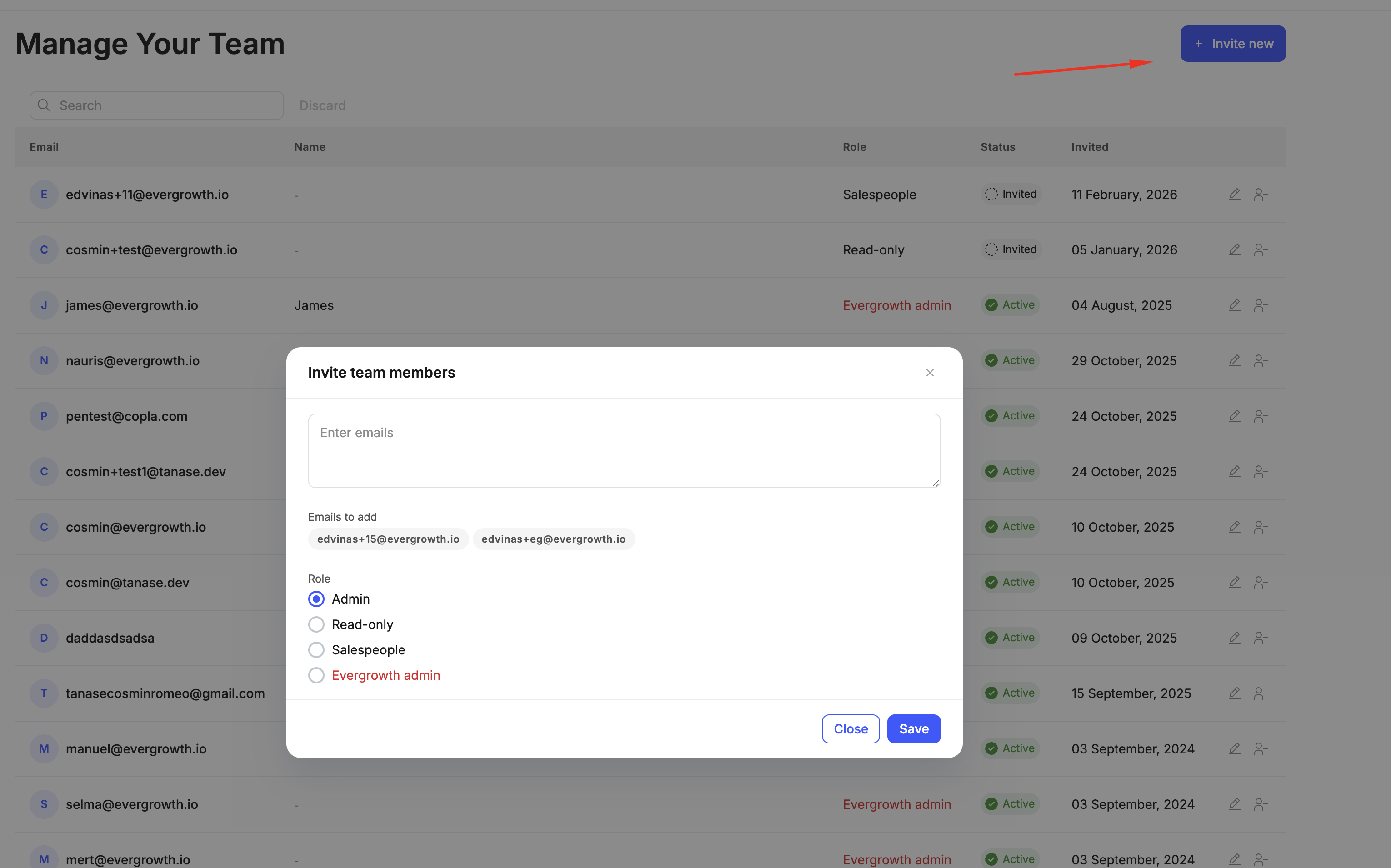Click the Invite new button
The width and height of the screenshot is (1391, 868).
(x=1232, y=44)
